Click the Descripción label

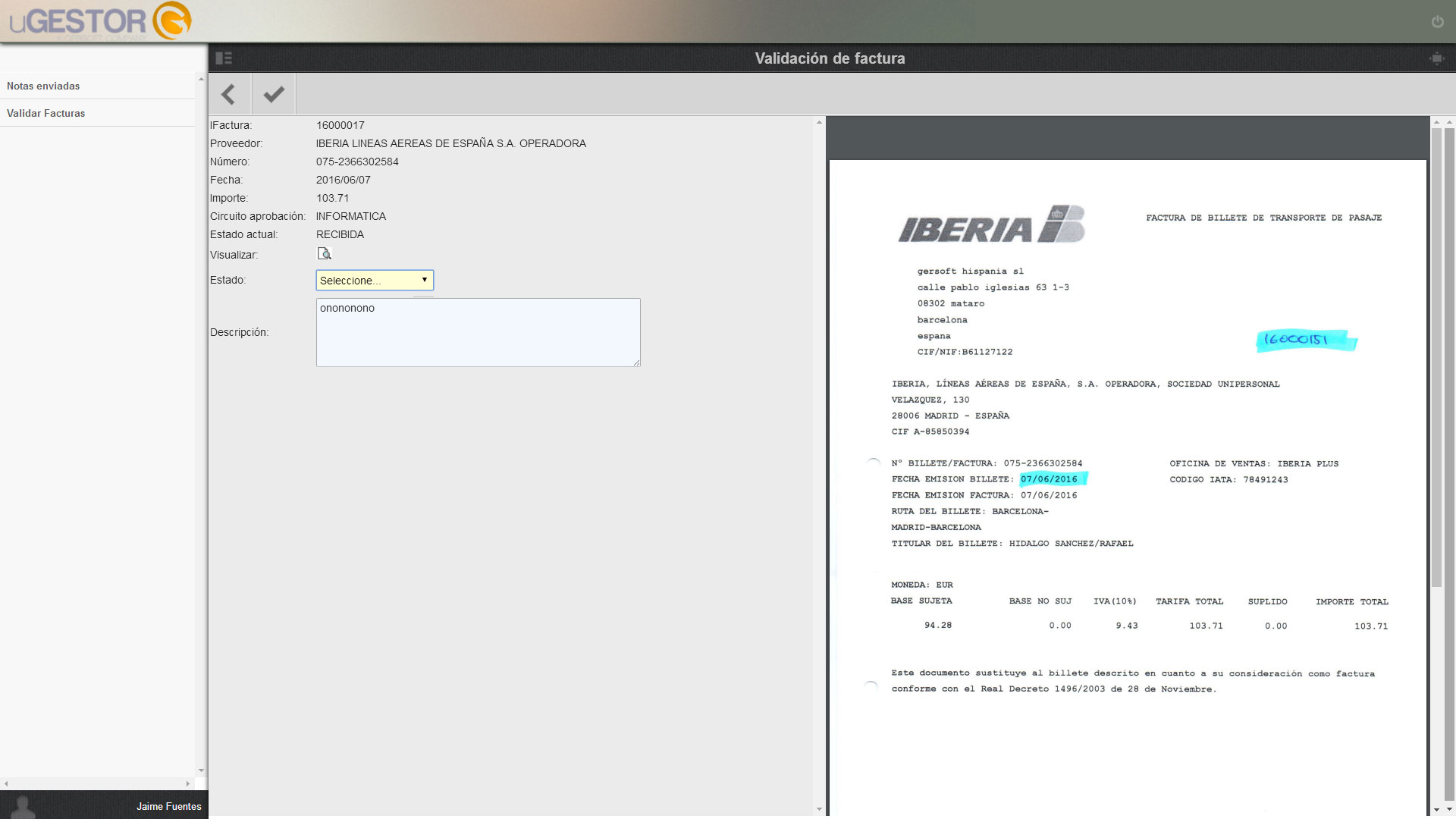(240, 332)
